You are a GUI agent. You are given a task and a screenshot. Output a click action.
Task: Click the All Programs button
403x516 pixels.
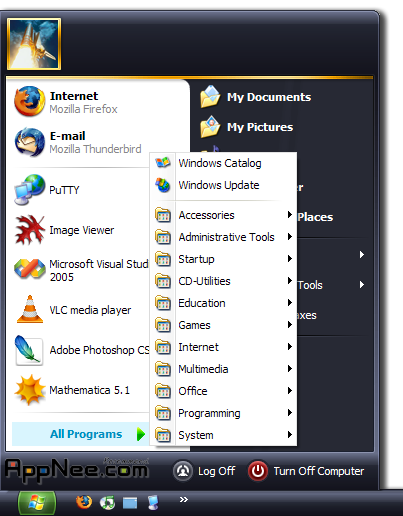point(80,434)
